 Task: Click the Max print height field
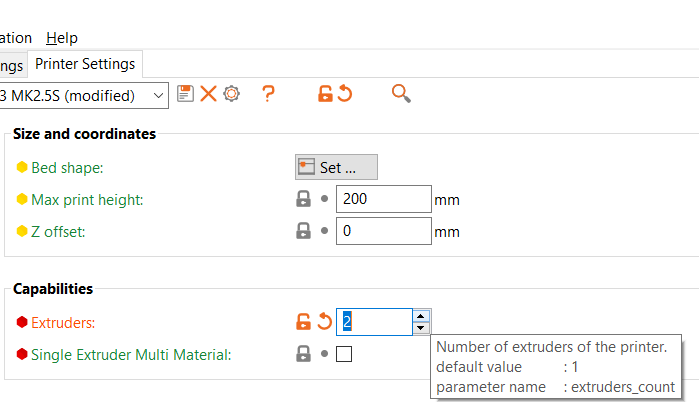point(383,199)
